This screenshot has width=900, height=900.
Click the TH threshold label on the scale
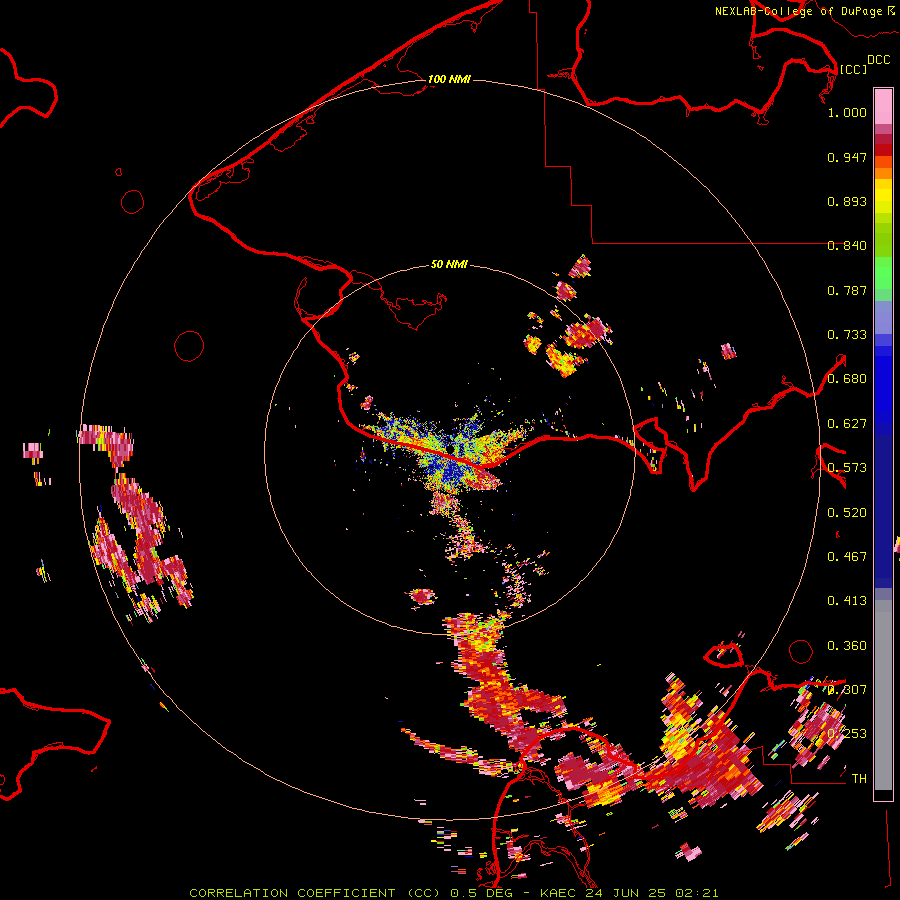[859, 779]
